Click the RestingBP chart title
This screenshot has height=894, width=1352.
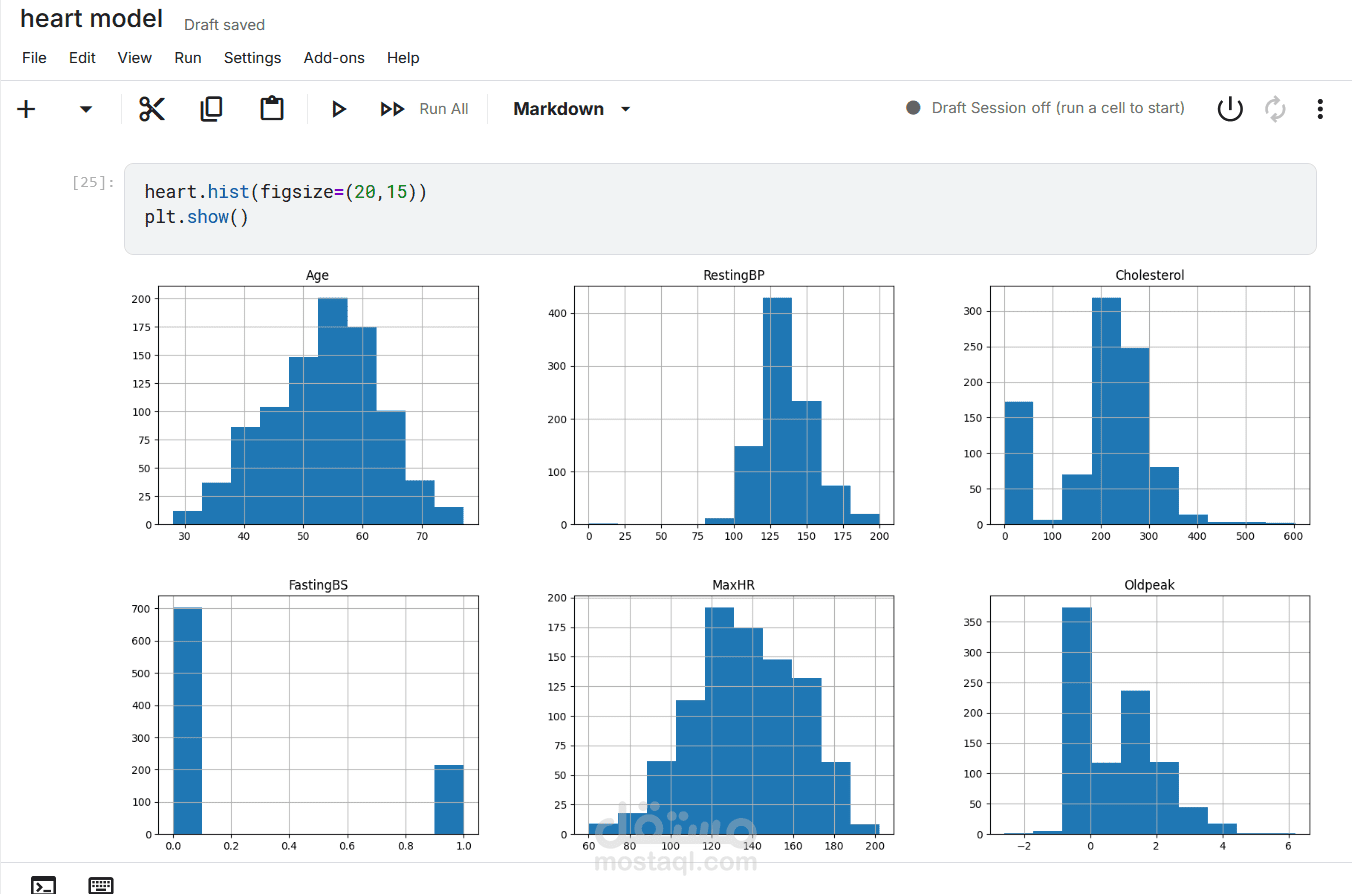pos(734,275)
